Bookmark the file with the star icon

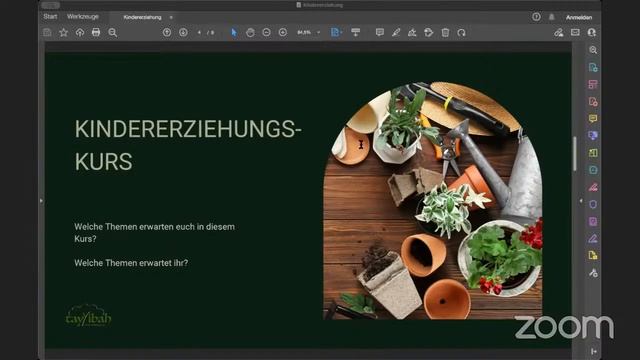[x=63, y=32]
